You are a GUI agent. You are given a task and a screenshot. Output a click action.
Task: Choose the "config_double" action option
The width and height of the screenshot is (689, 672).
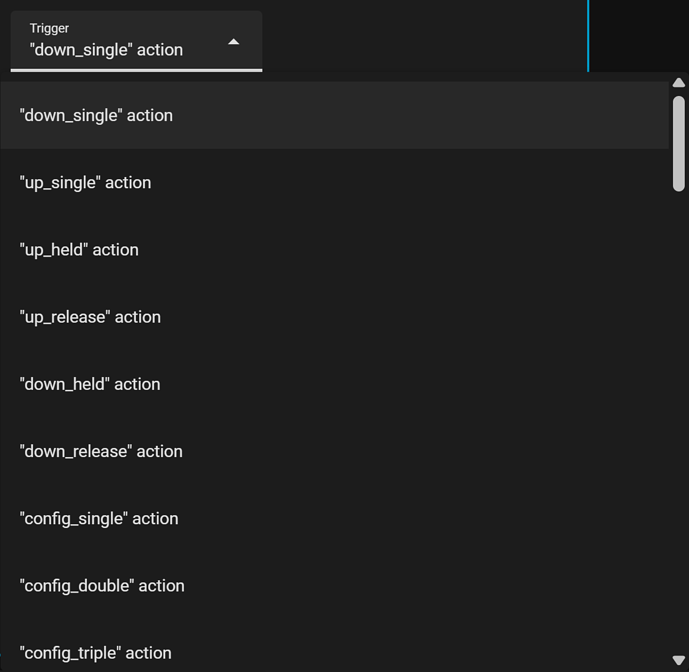click(102, 586)
